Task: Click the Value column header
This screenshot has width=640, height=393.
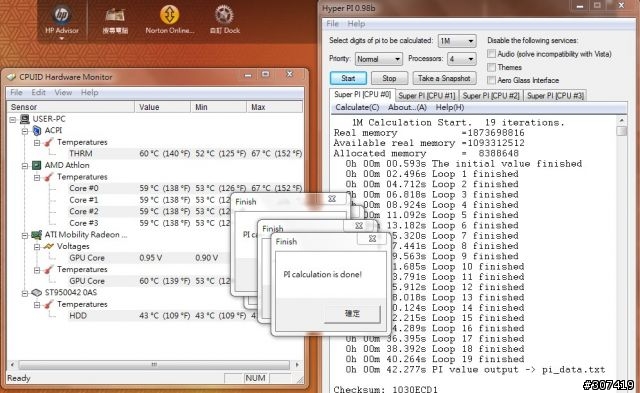Action: point(162,107)
